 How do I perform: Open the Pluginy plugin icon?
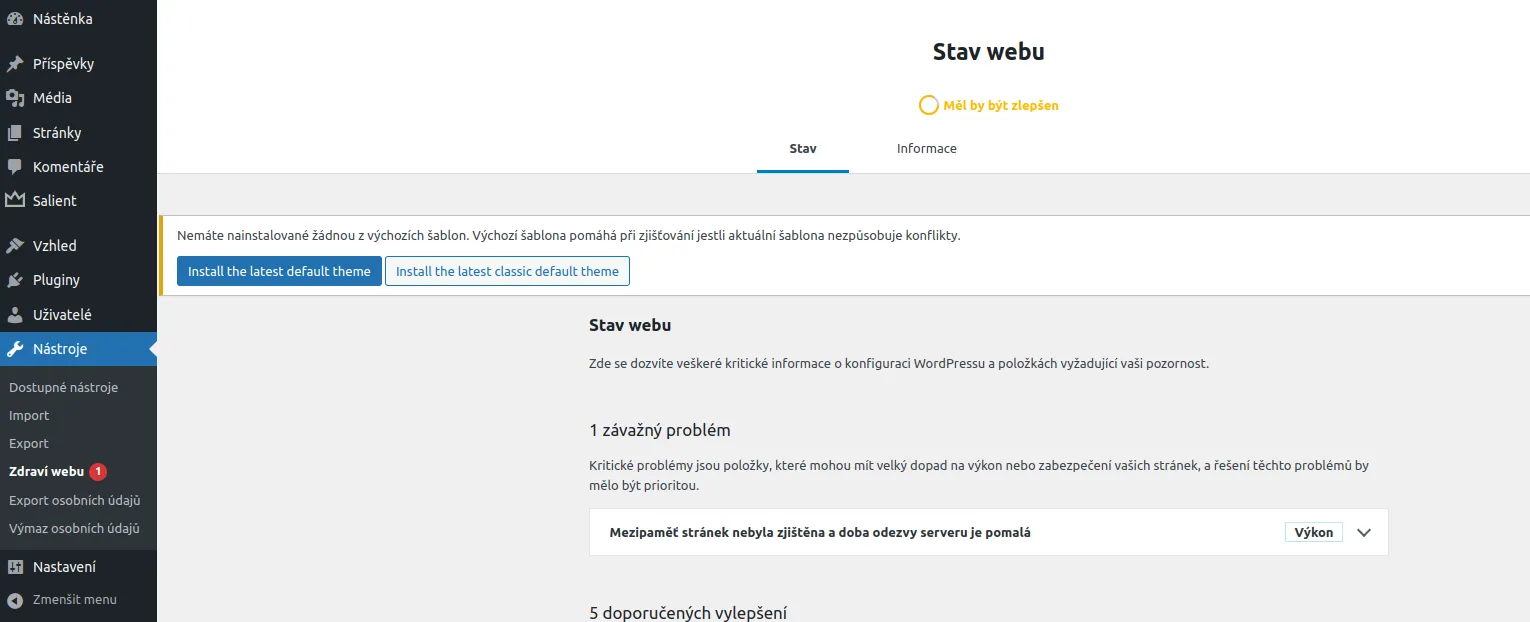point(14,280)
